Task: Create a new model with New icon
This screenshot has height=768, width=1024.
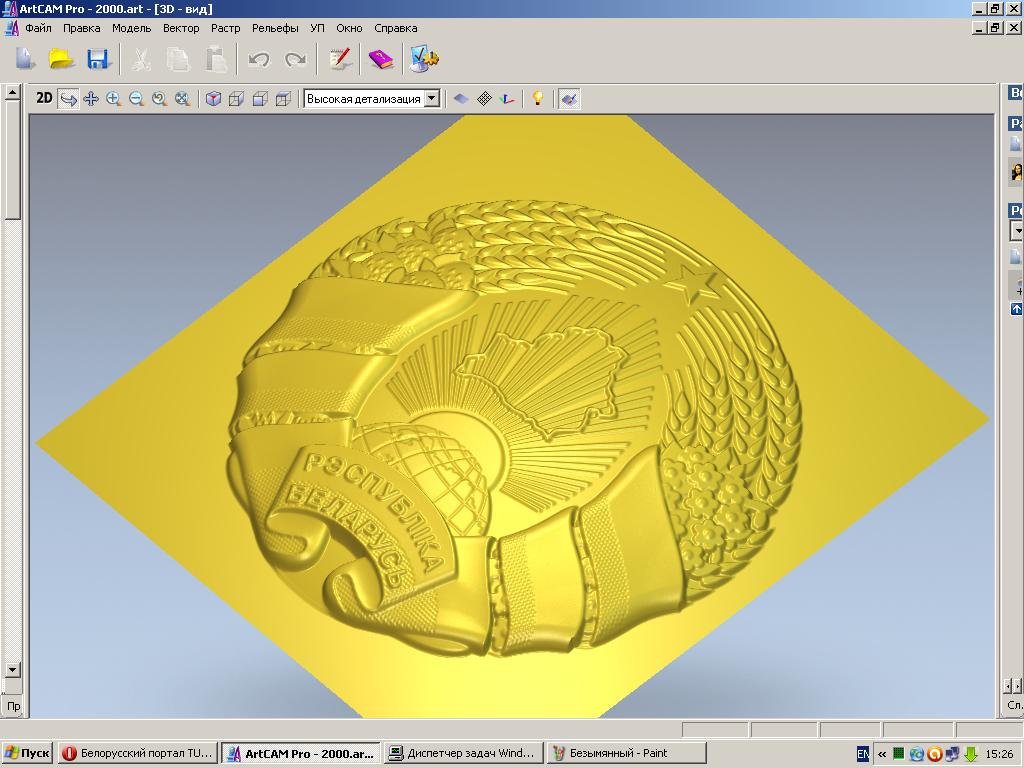Action: 25,59
